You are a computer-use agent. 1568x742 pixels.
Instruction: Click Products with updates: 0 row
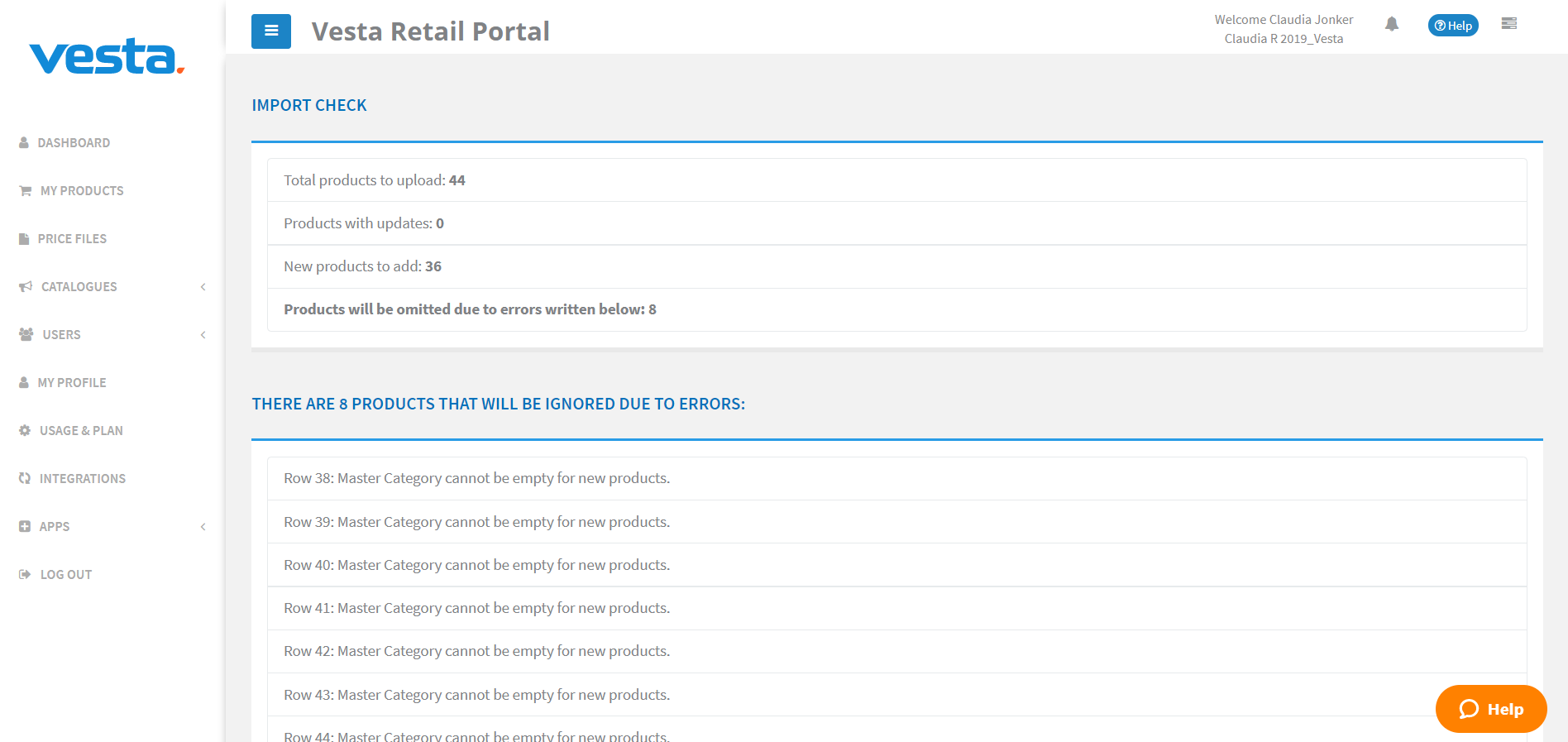[x=896, y=223]
